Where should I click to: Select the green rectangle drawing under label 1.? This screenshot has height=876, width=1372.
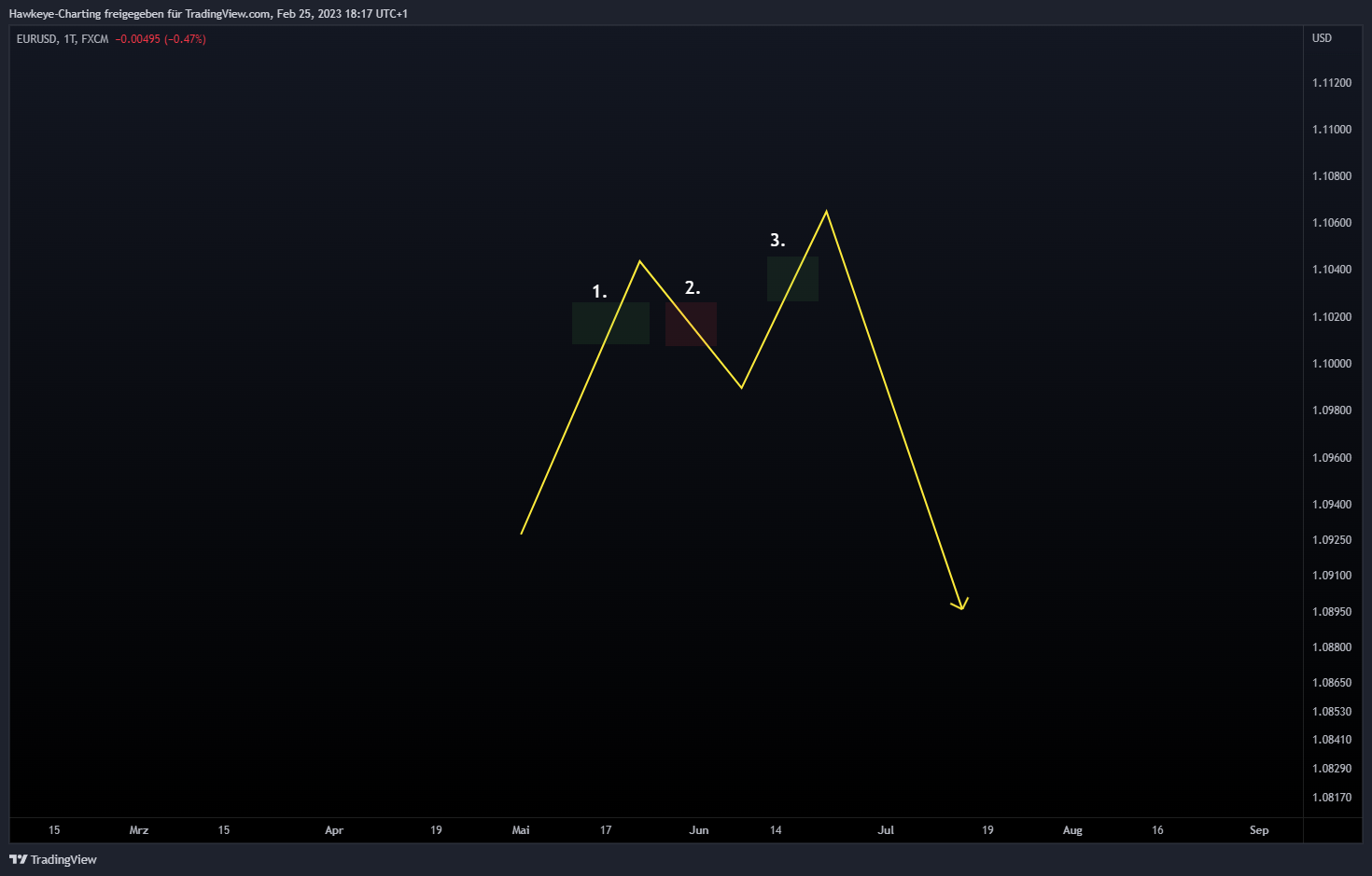(x=610, y=323)
